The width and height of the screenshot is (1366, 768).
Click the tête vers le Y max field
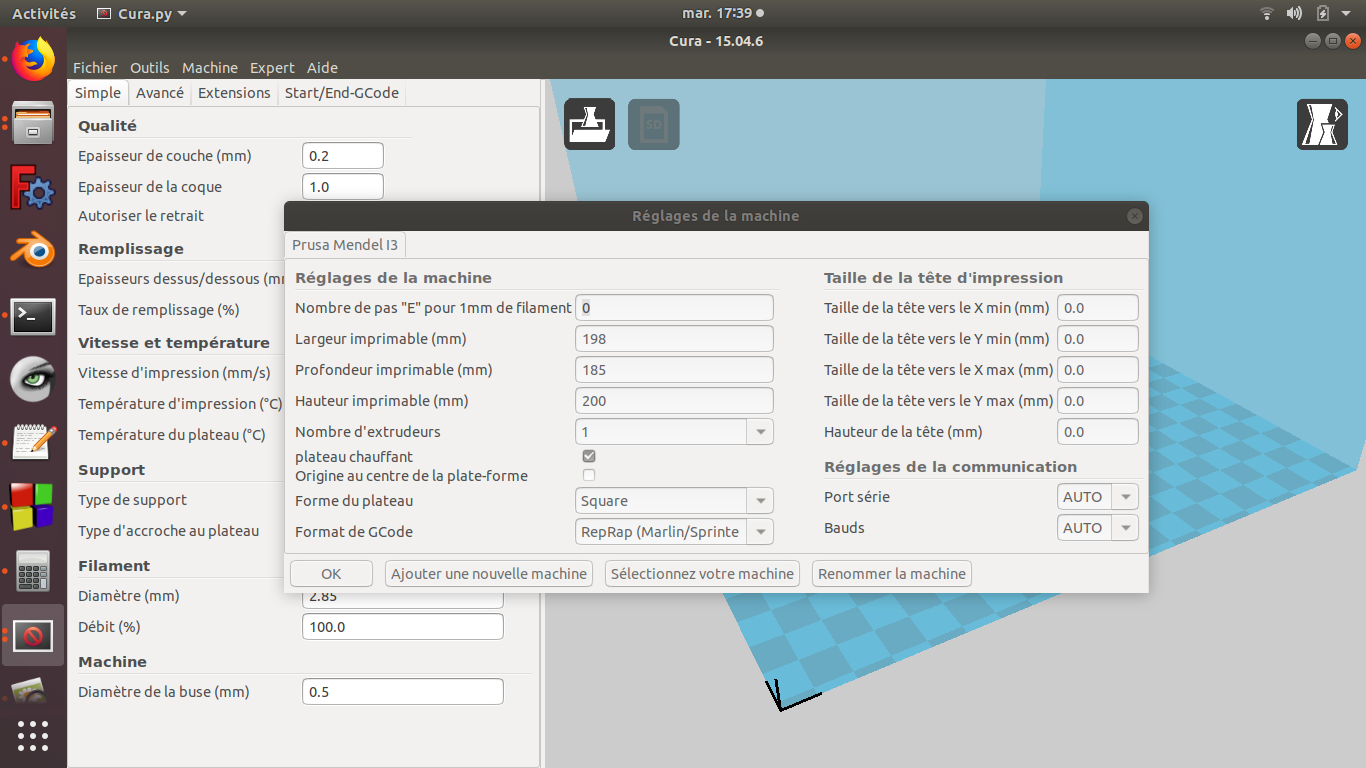pyautogui.click(x=1098, y=401)
